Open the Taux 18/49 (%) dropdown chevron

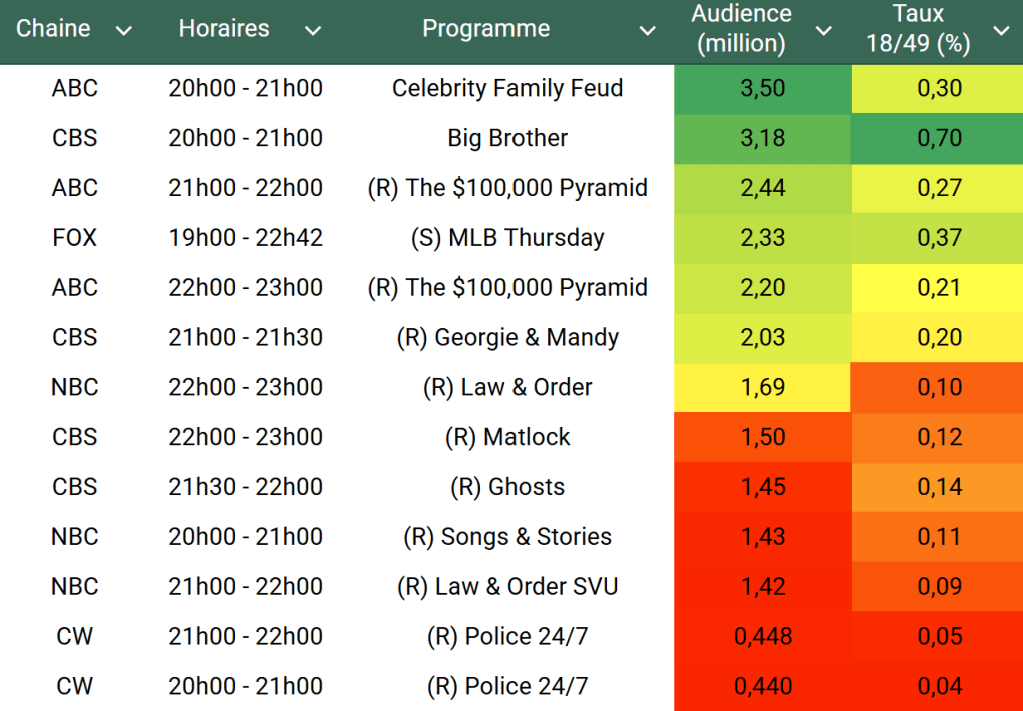tap(1001, 31)
